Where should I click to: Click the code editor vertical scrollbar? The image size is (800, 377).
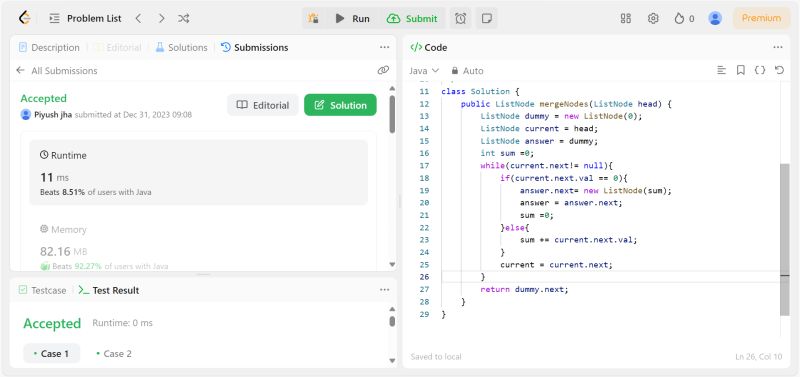tap(785, 240)
